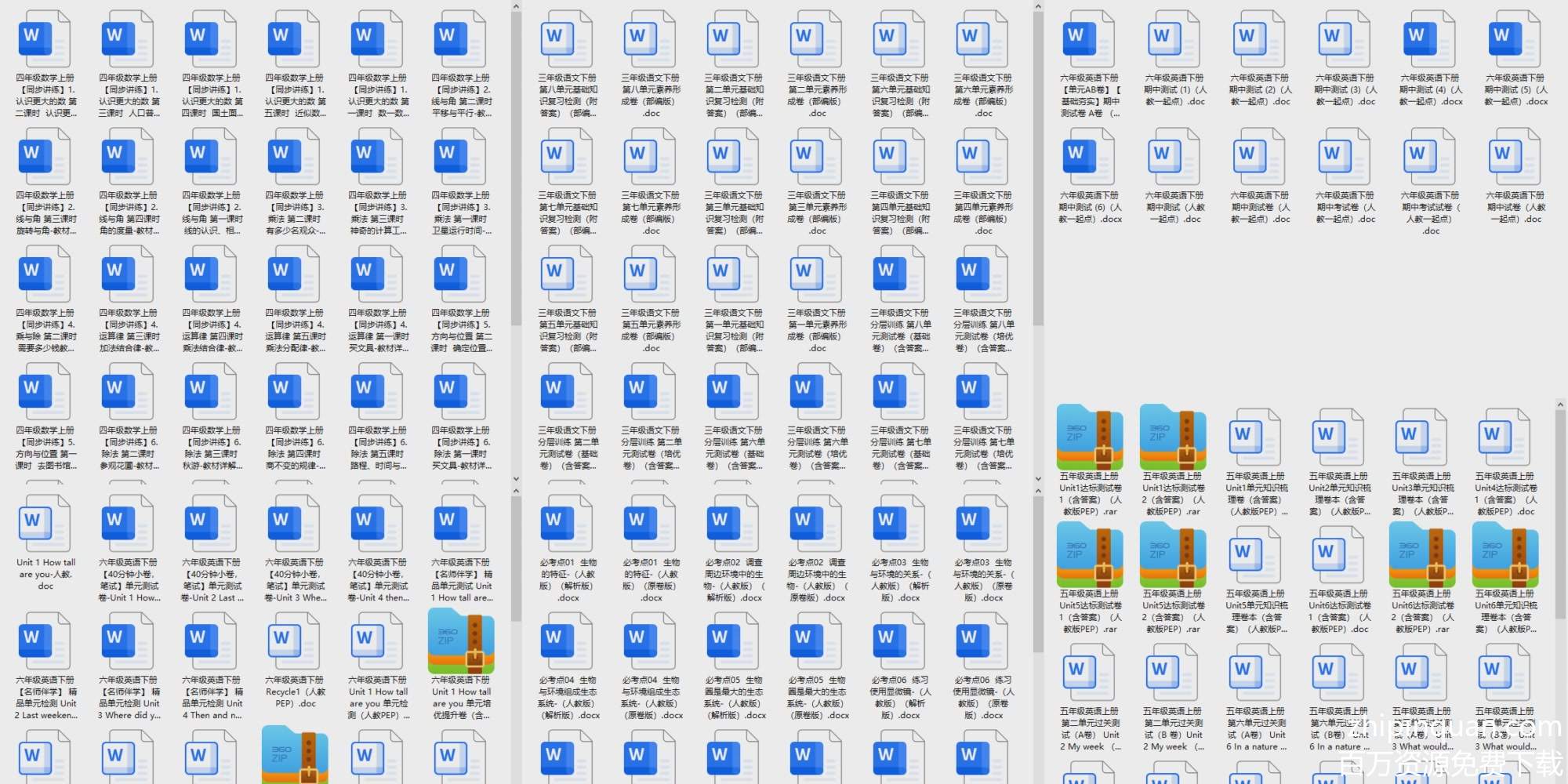Click Word icon for 必考点04 生物与环境组成生态系统 解析版

(568, 641)
